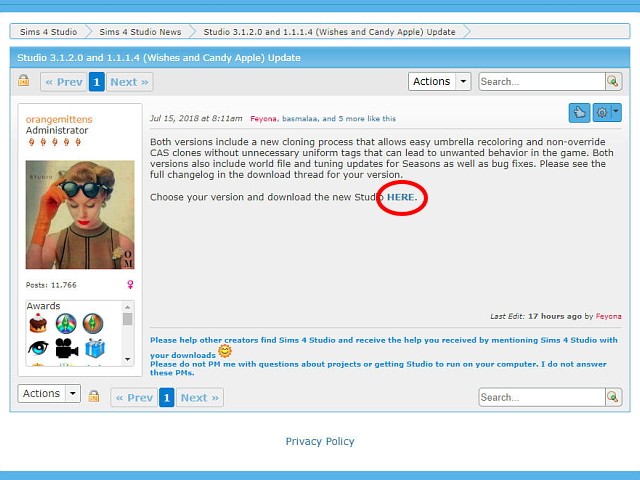This screenshot has width=640, height=480.
Task: Select page 1 in bottom pagination
Action: coord(167,398)
